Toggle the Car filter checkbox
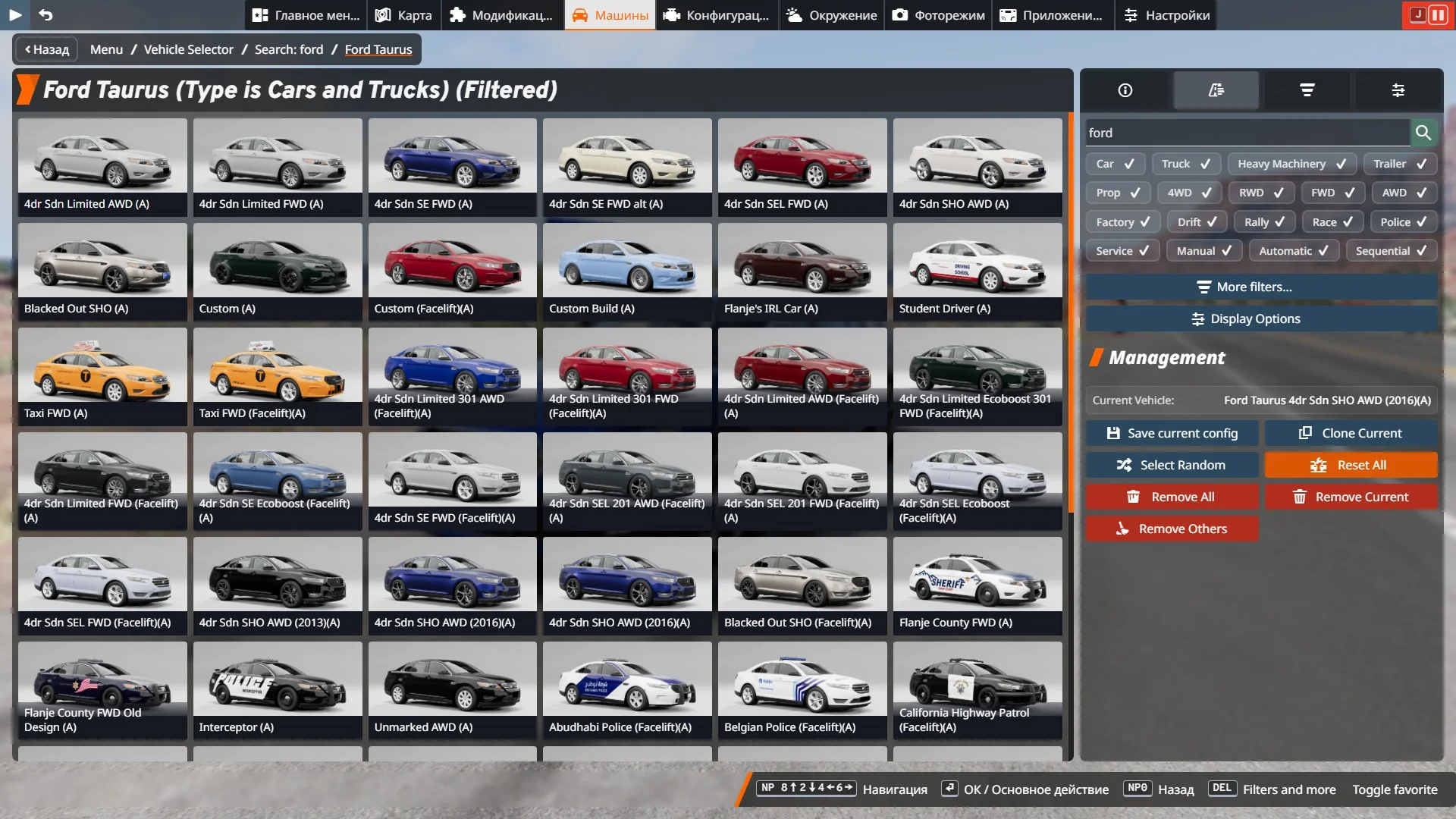Viewport: 1456px width, 819px height. (x=1115, y=164)
